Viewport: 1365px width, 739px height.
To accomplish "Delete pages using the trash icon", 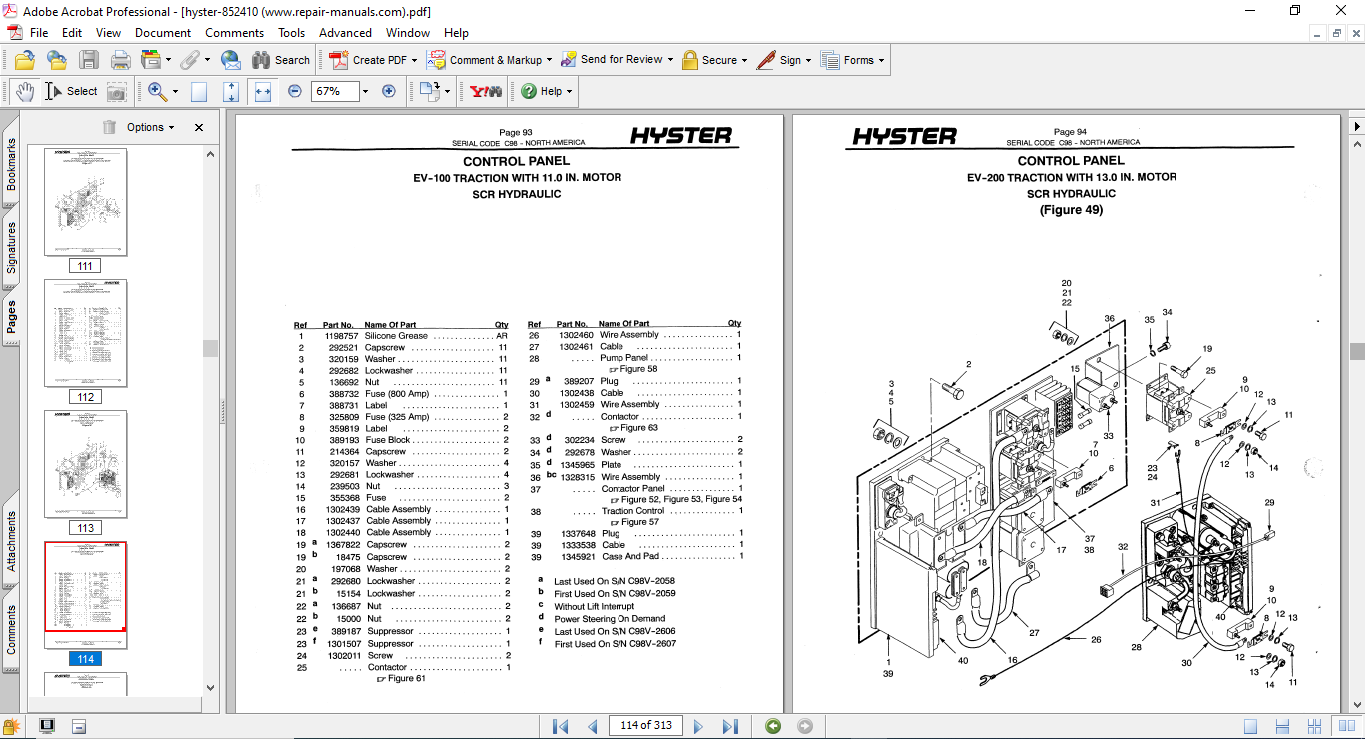I will pos(109,127).
